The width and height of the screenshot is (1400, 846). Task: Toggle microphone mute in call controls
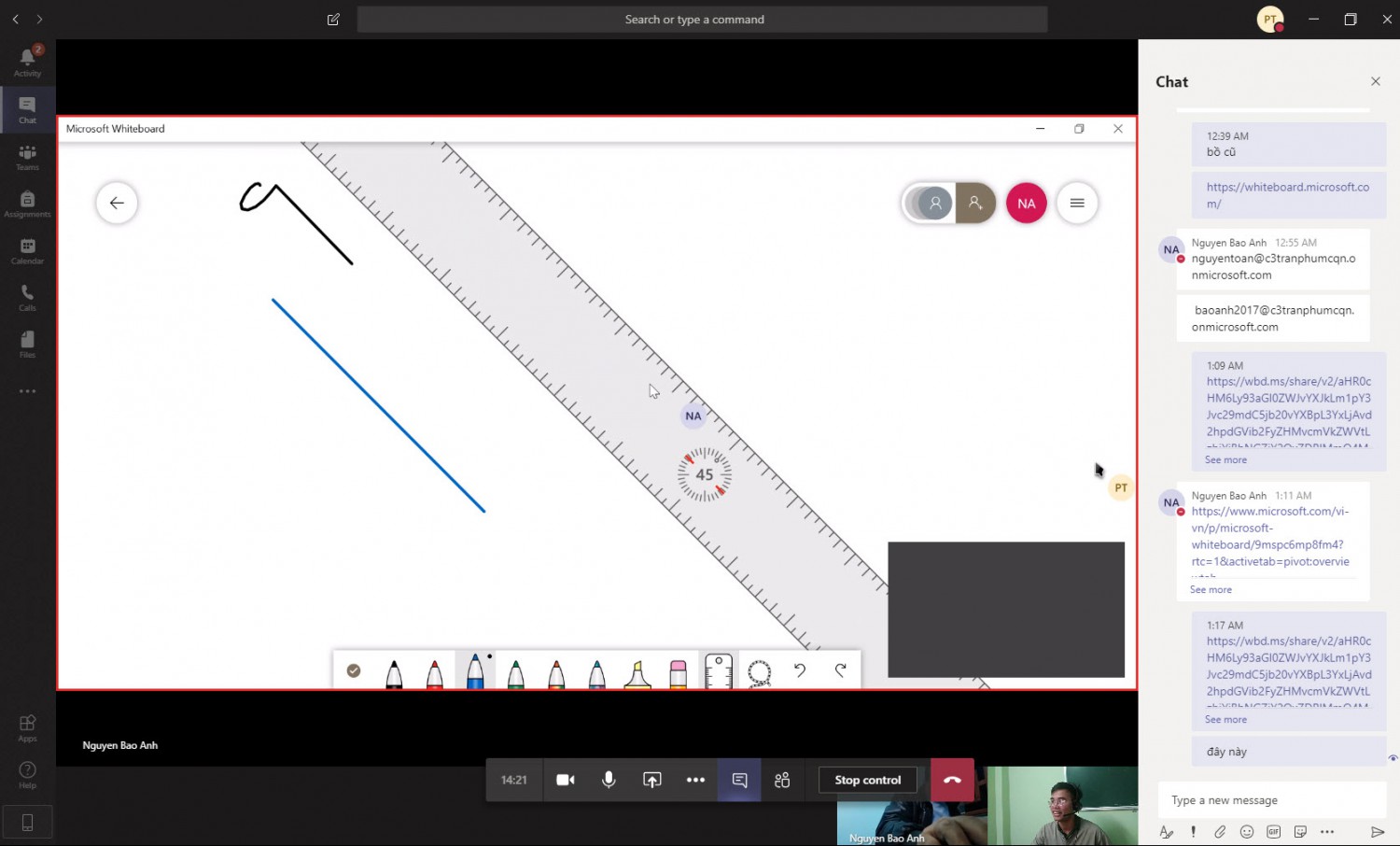click(609, 780)
